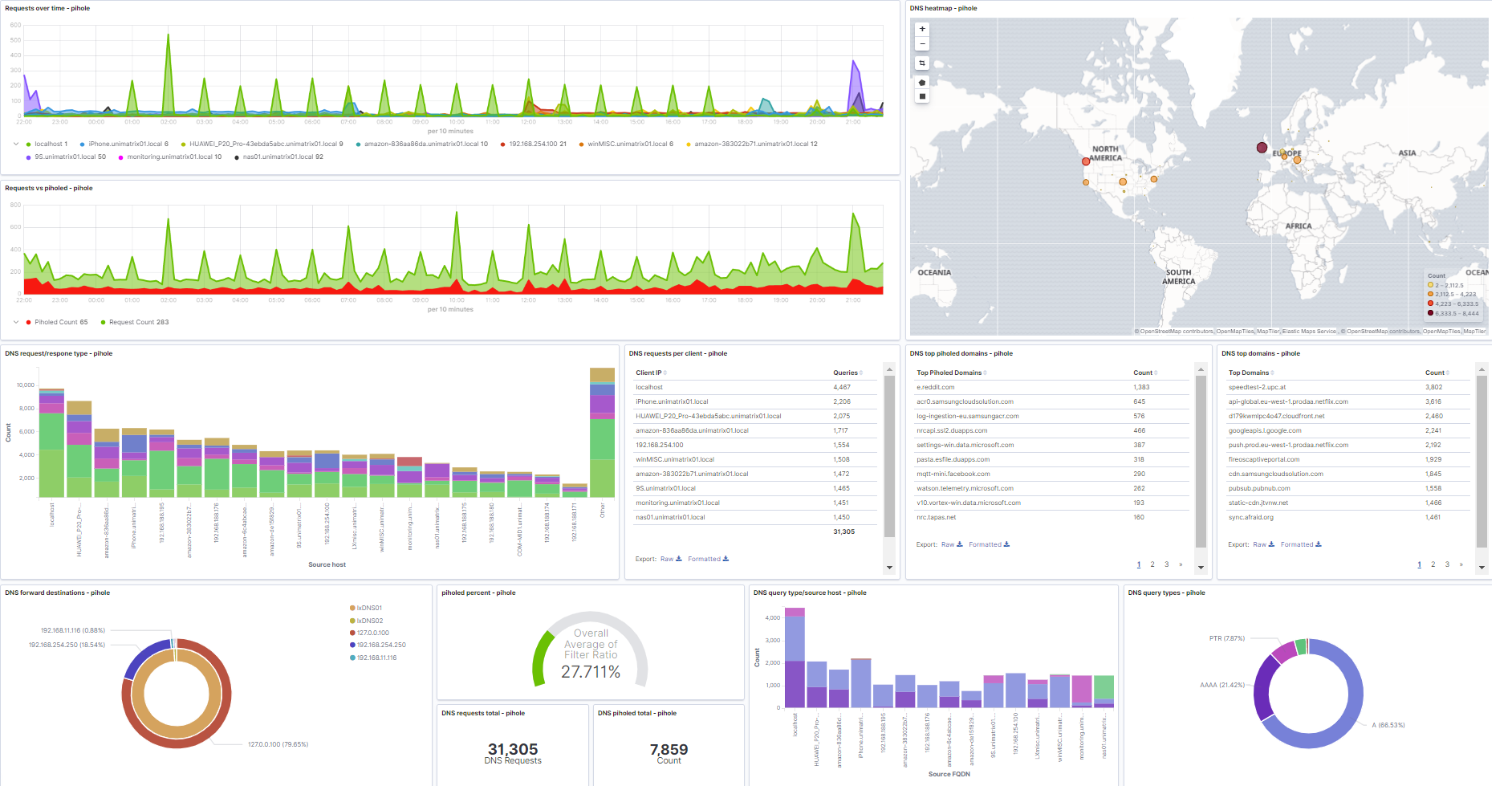Download Raw export of top piholed domains
Viewport: 1512px width, 786px height.
[x=952, y=544]
